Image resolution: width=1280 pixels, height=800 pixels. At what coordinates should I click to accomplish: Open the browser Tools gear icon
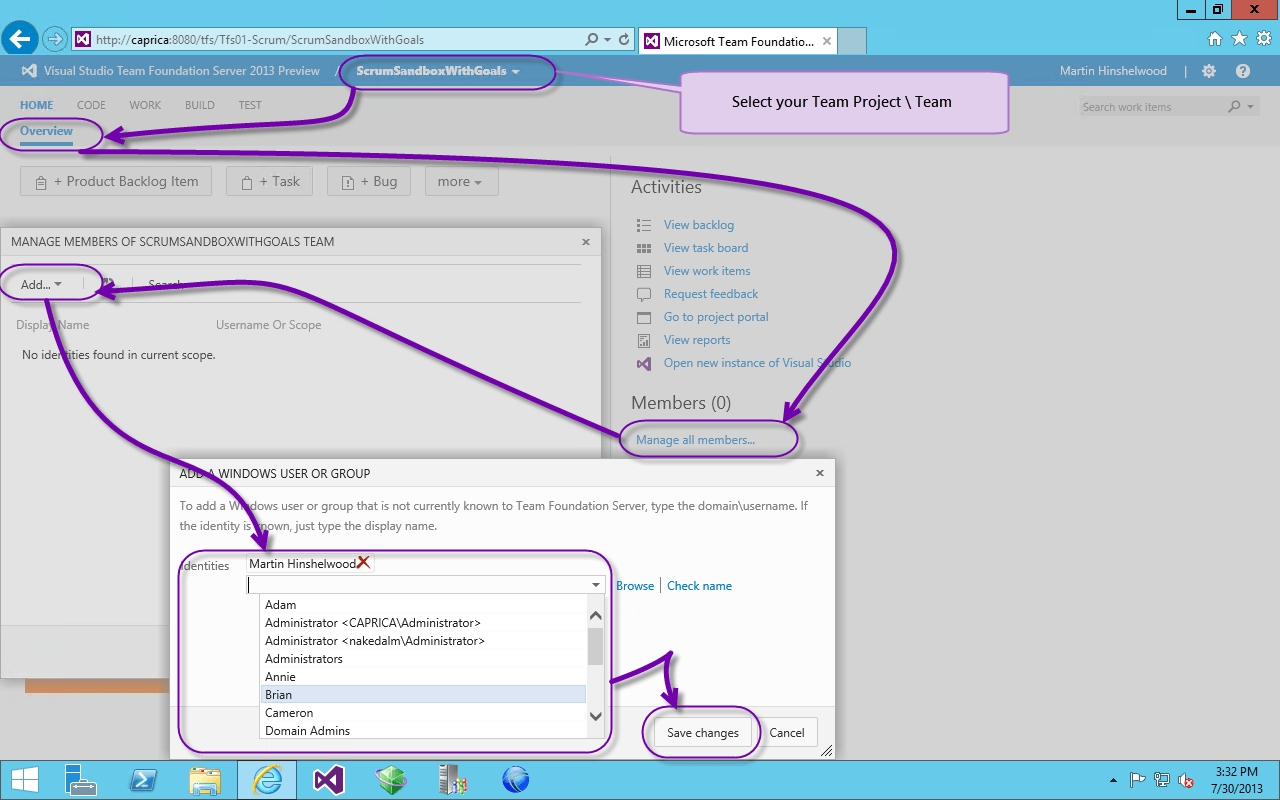click(x=1263, y=39)
